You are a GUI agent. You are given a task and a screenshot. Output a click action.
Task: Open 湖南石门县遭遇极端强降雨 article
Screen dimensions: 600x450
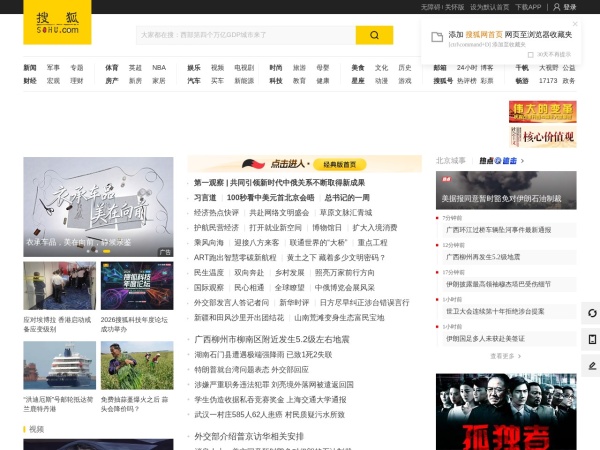[263, 355]
